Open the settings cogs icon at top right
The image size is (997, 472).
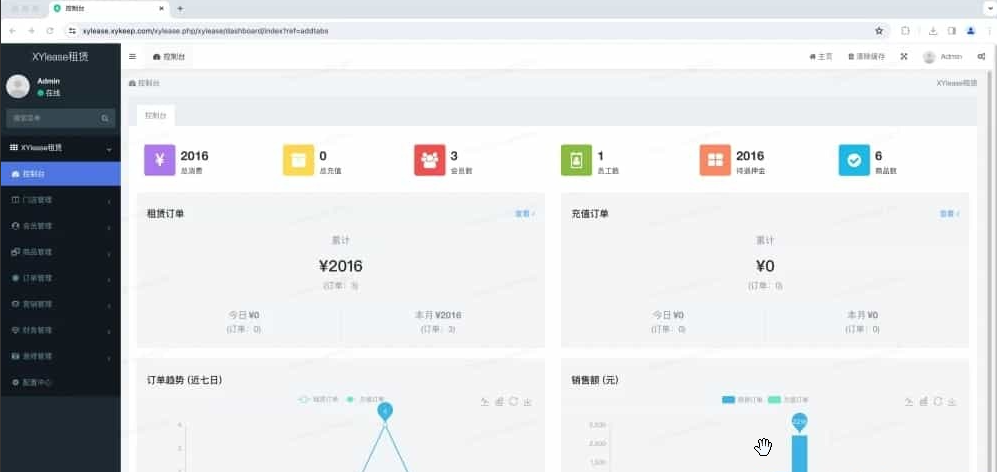tap(981, 56)
